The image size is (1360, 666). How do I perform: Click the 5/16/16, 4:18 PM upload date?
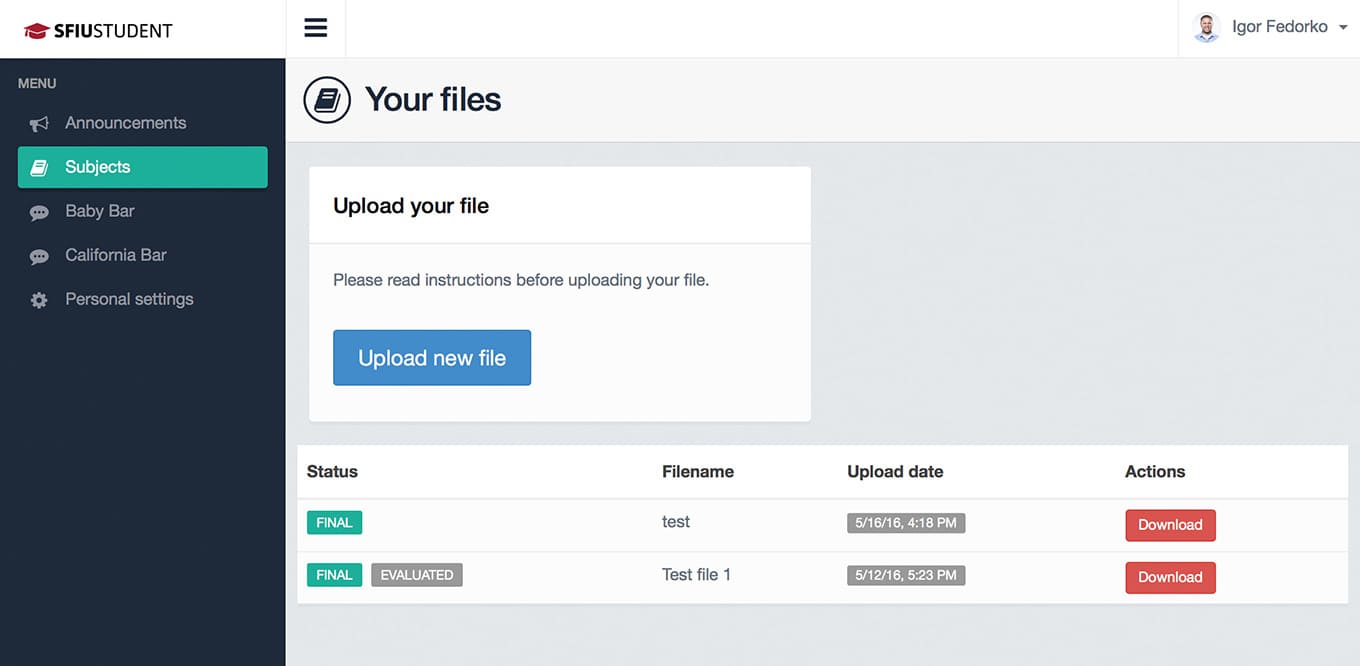tap(906, 523)
